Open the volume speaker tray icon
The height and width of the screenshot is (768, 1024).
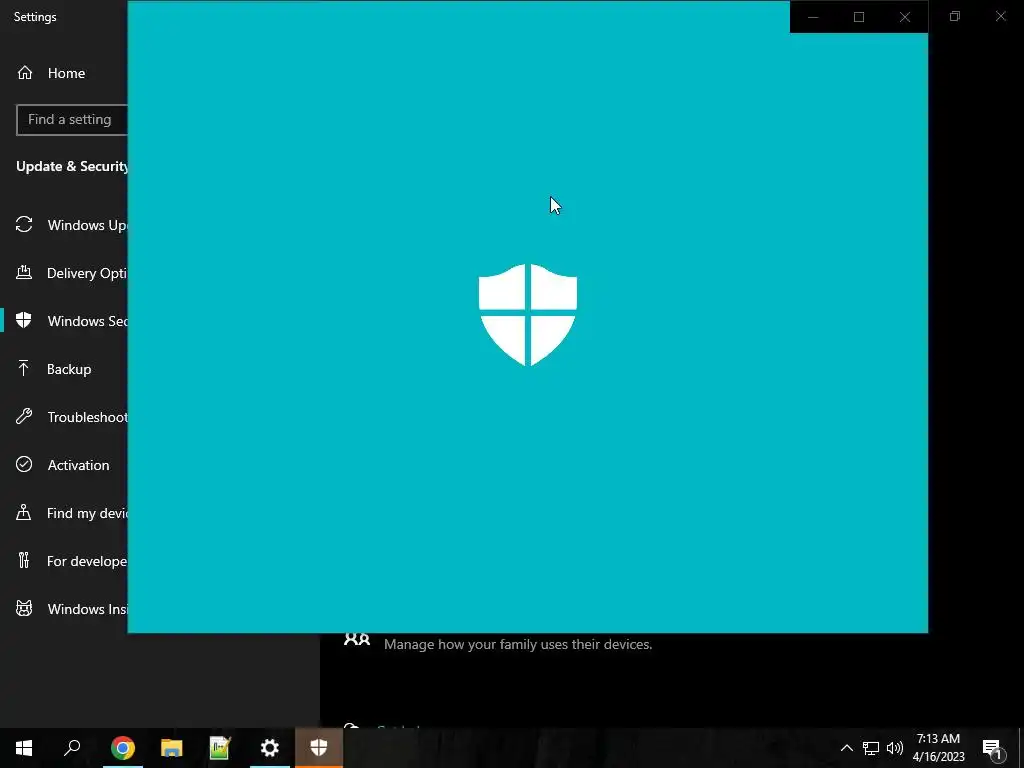895,748
